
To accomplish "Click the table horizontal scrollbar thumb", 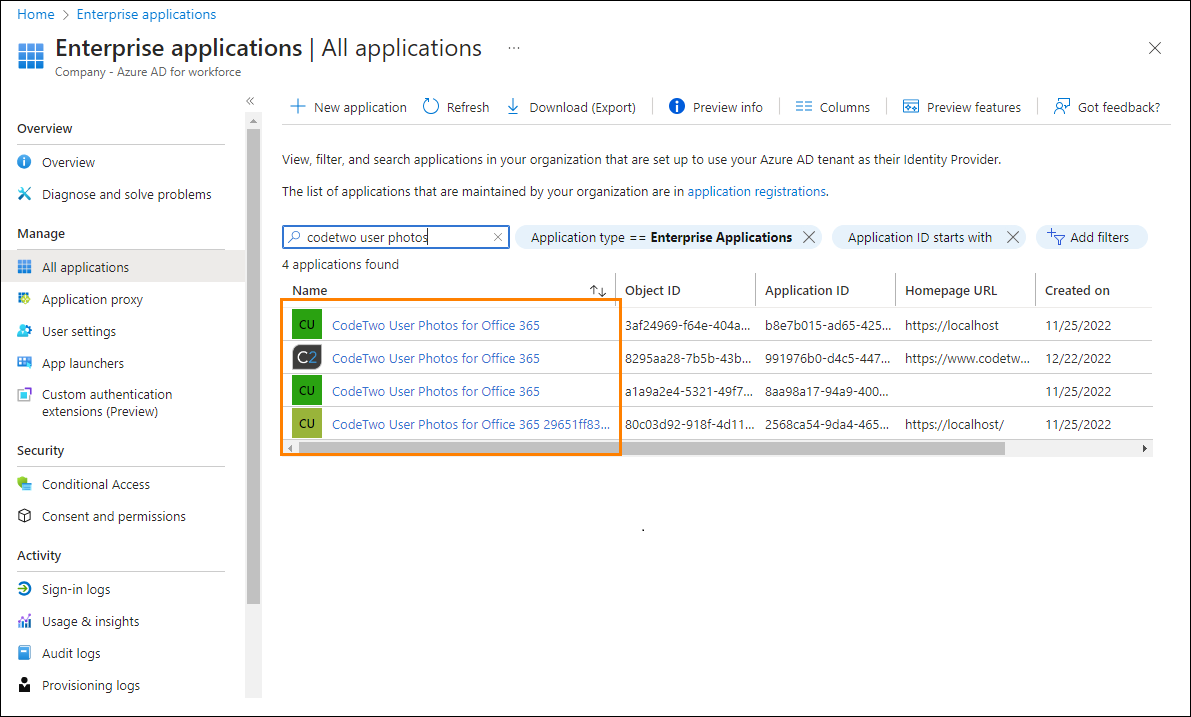I will pyautogui.click(x=652, y=448).
